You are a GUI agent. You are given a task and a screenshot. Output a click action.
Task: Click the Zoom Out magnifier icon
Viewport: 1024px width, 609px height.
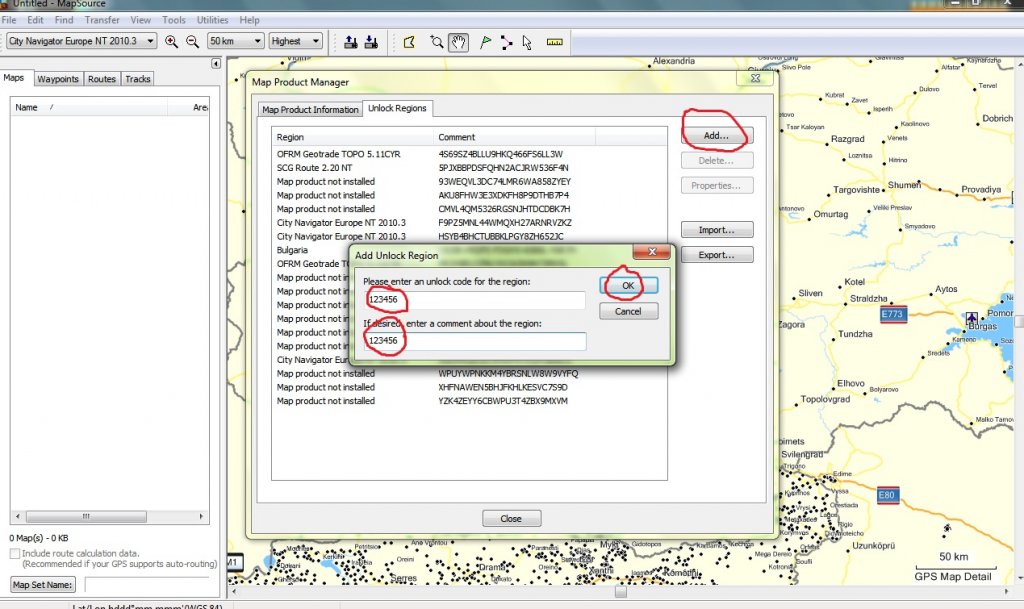192,42
